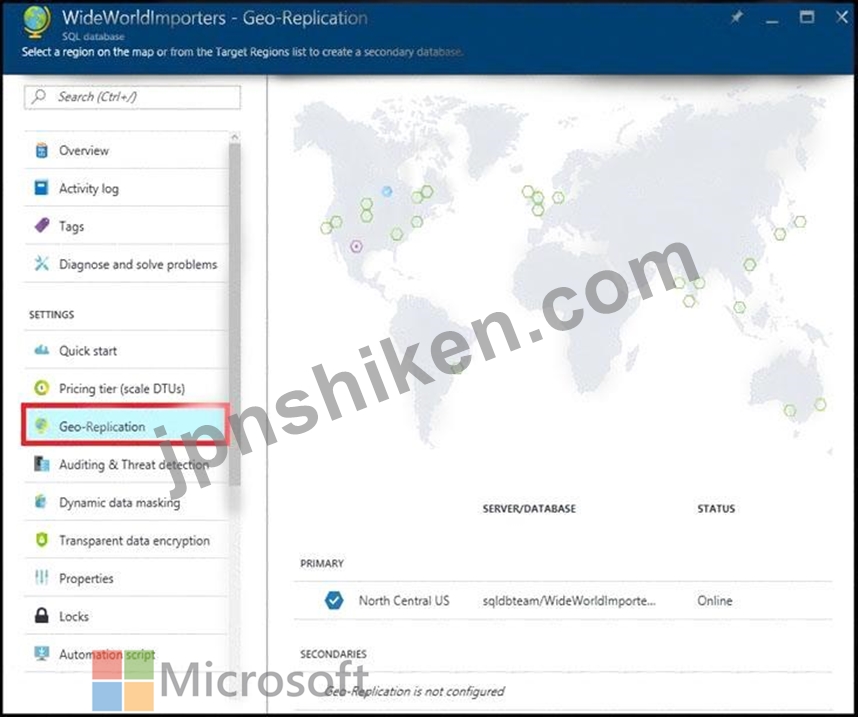Click the Online status of the primary
The height and width of the screenshot is (717, 858).
click(x=715, y=600)
